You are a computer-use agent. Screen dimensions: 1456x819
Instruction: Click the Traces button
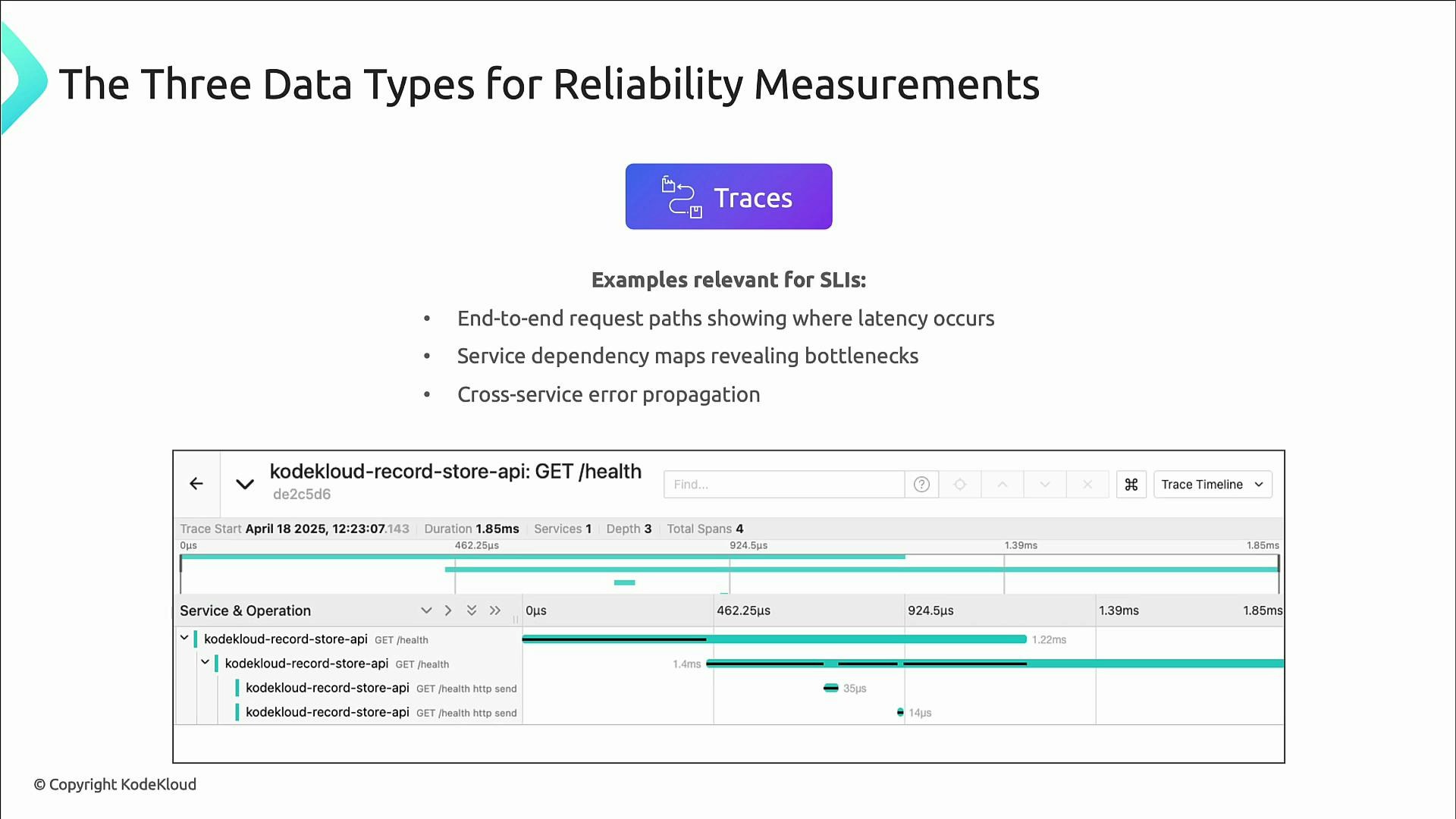(728, 196)
